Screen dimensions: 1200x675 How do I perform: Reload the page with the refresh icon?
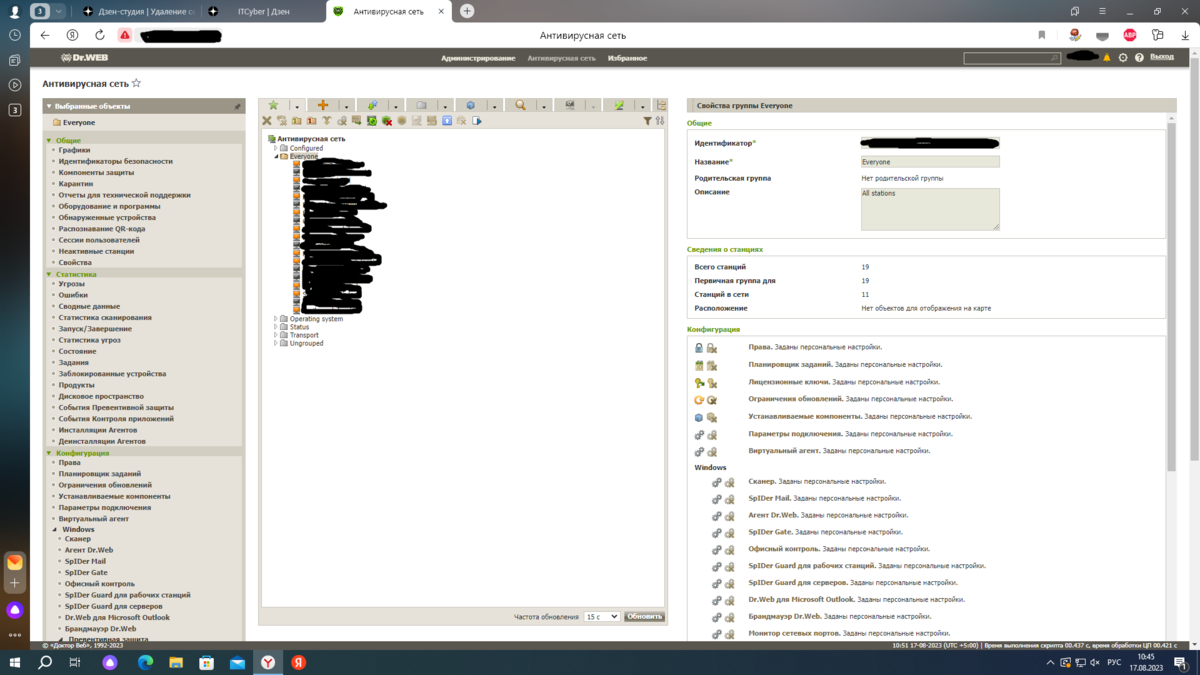[99, 35]
